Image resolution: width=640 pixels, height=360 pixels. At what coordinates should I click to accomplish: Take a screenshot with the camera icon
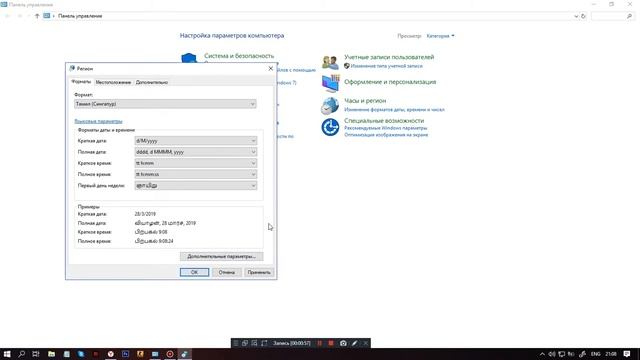(x=343, y=343)
